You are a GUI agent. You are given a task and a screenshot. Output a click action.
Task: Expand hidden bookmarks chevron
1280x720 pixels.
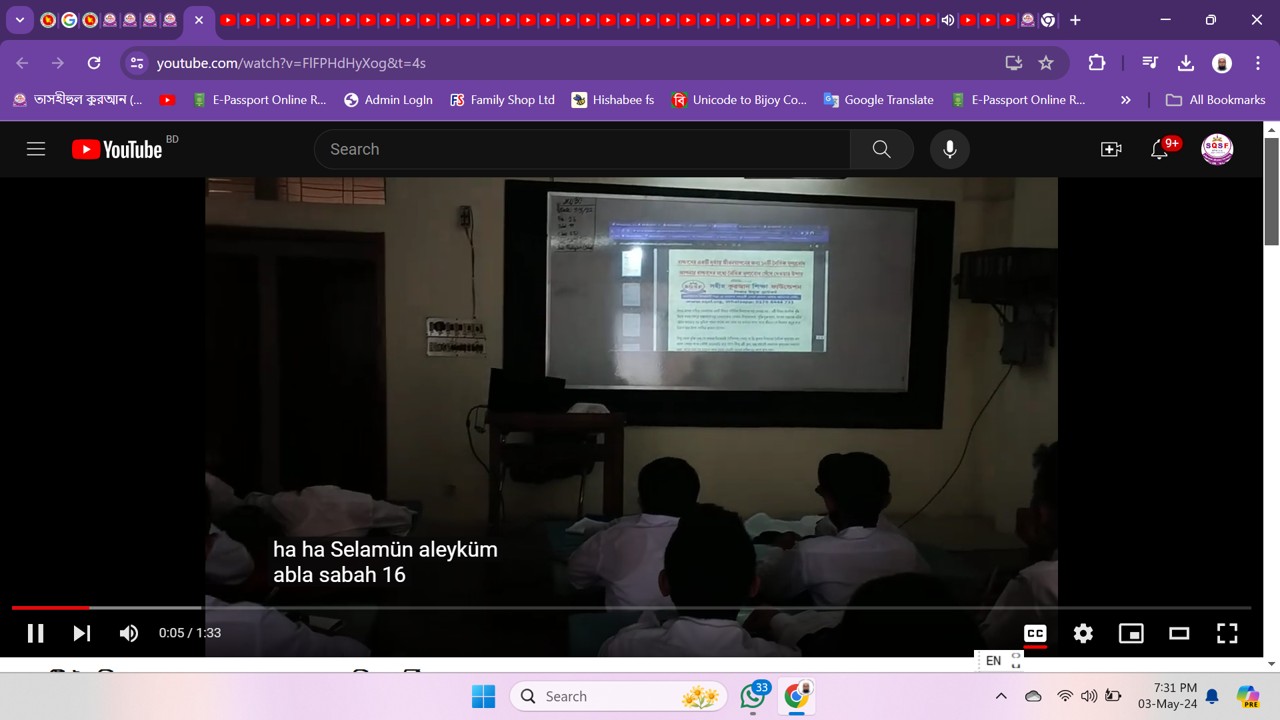1125,100
